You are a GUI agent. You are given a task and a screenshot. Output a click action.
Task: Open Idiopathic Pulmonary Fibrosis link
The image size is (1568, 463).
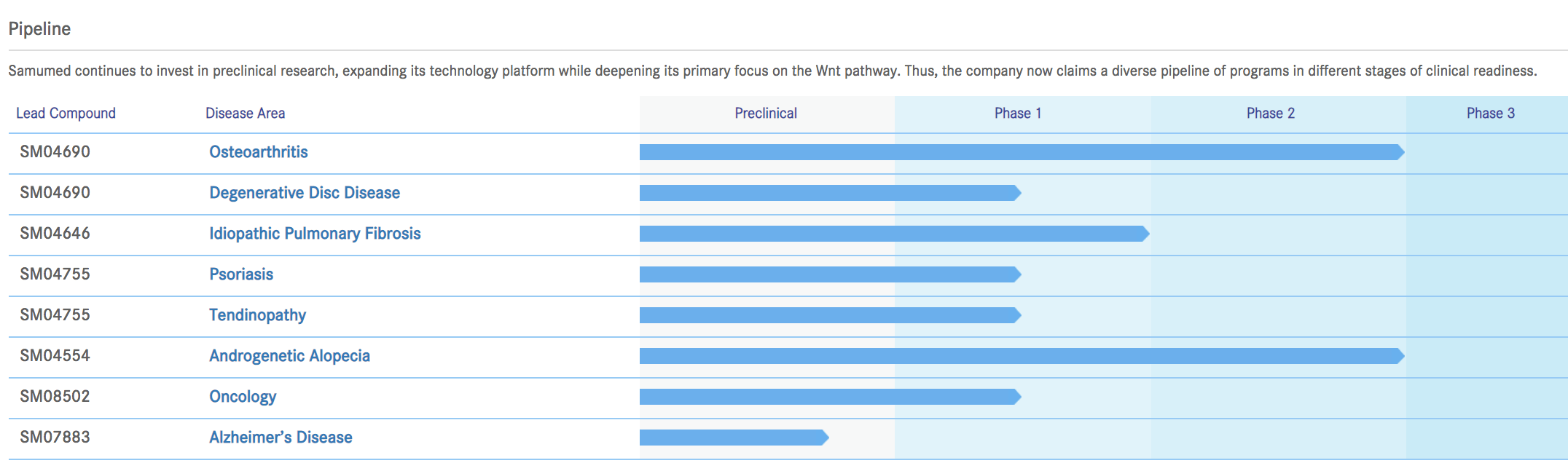click(315, 234)
